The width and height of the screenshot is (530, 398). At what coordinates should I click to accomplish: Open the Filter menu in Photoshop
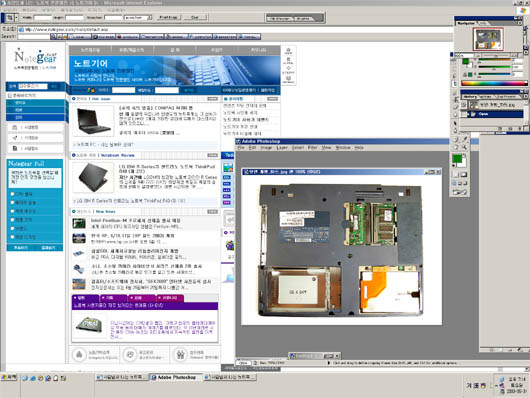tap(312, 148)
